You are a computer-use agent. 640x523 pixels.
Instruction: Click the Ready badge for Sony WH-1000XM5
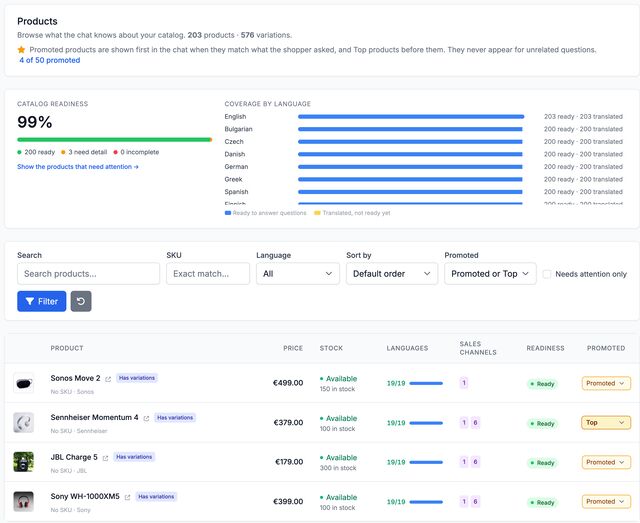542,502
